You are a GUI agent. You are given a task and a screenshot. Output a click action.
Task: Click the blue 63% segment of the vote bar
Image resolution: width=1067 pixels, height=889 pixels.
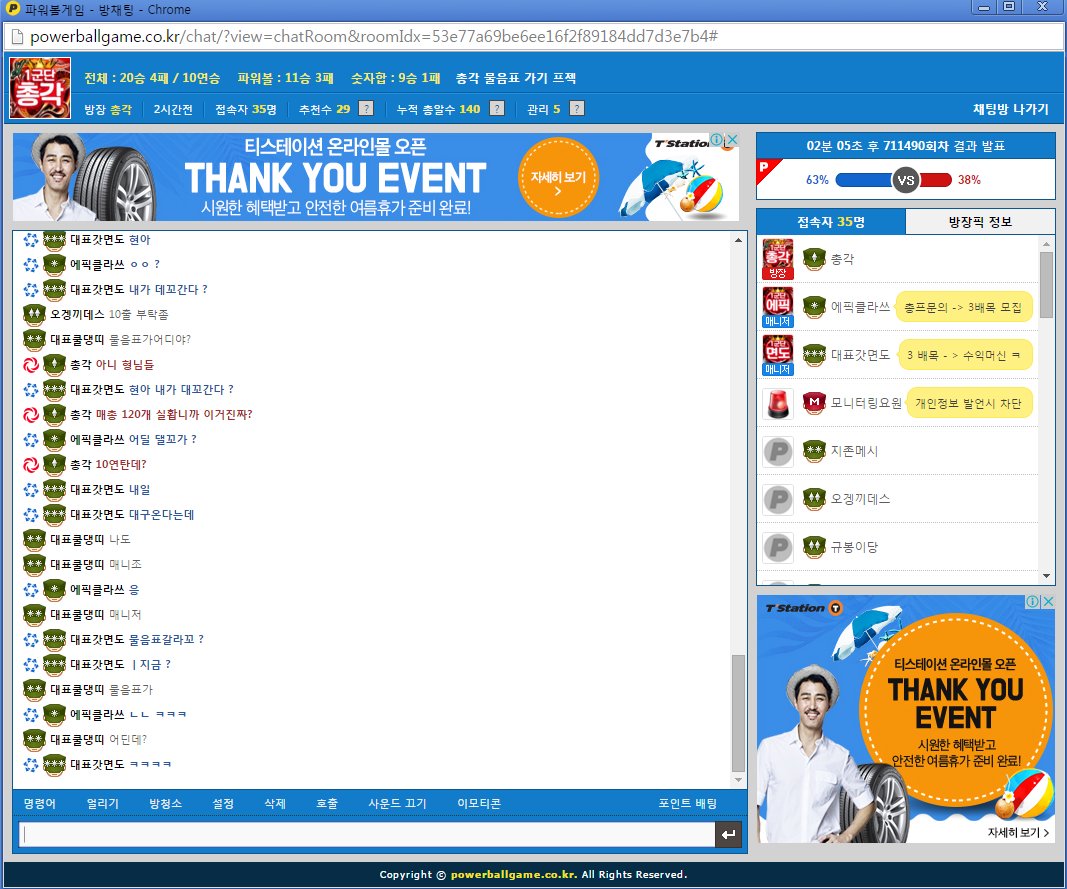pos(864,180)
